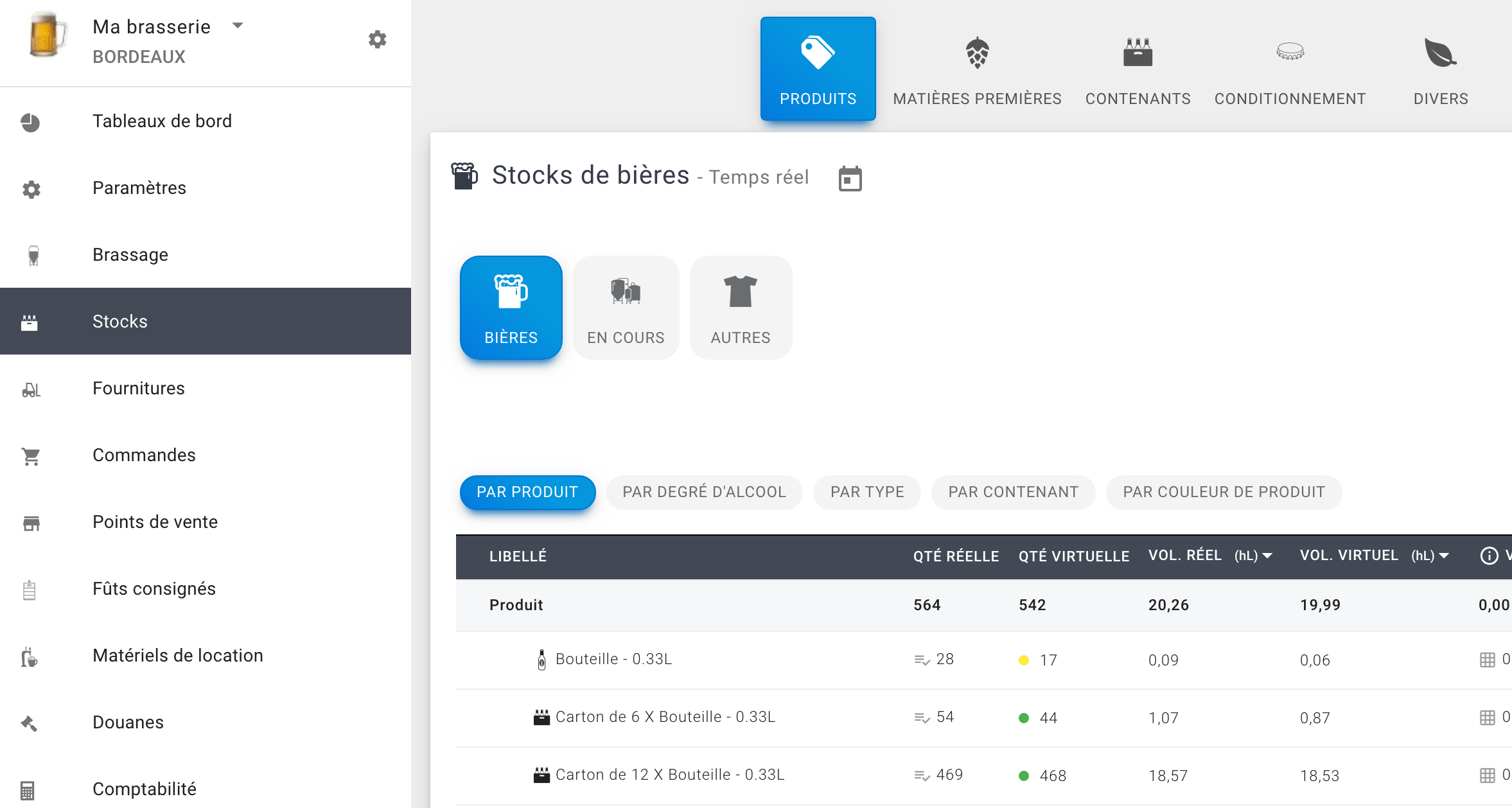Select the AUTRES t-shirt tile
The width and height of the screenshot is (1512, 808).
[x=741, y=307]
